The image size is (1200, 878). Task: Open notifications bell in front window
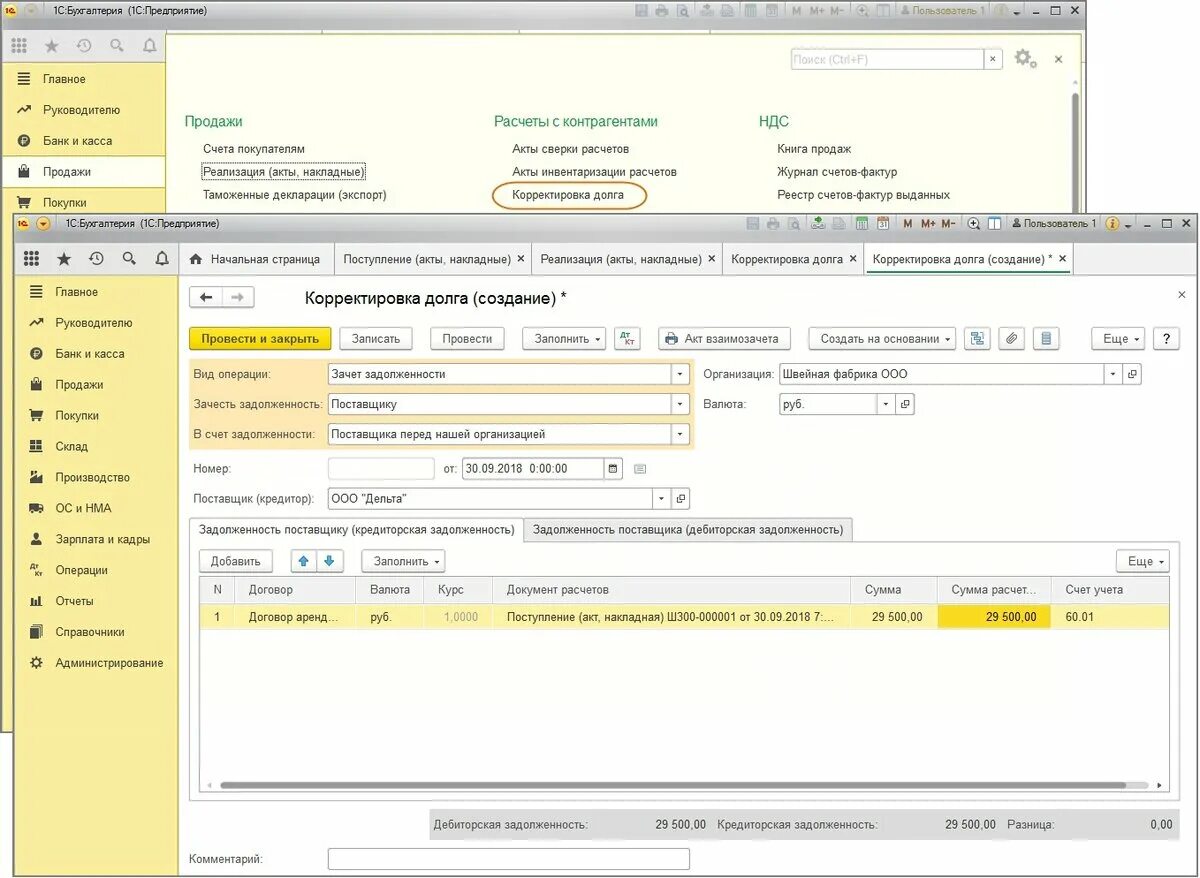tap(162, 259)
